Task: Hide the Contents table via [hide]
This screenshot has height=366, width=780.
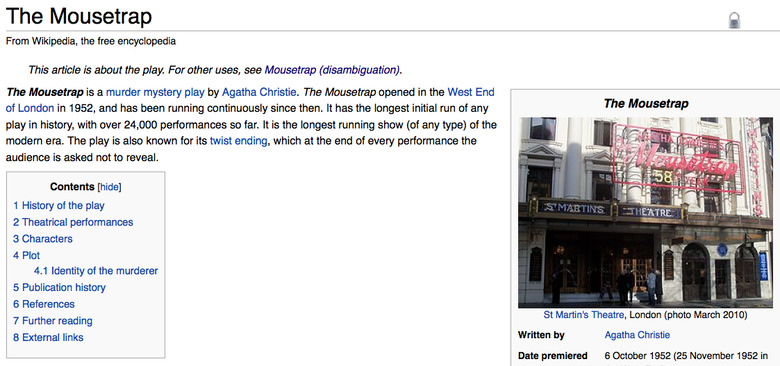Action: click(x=110, y=187)
